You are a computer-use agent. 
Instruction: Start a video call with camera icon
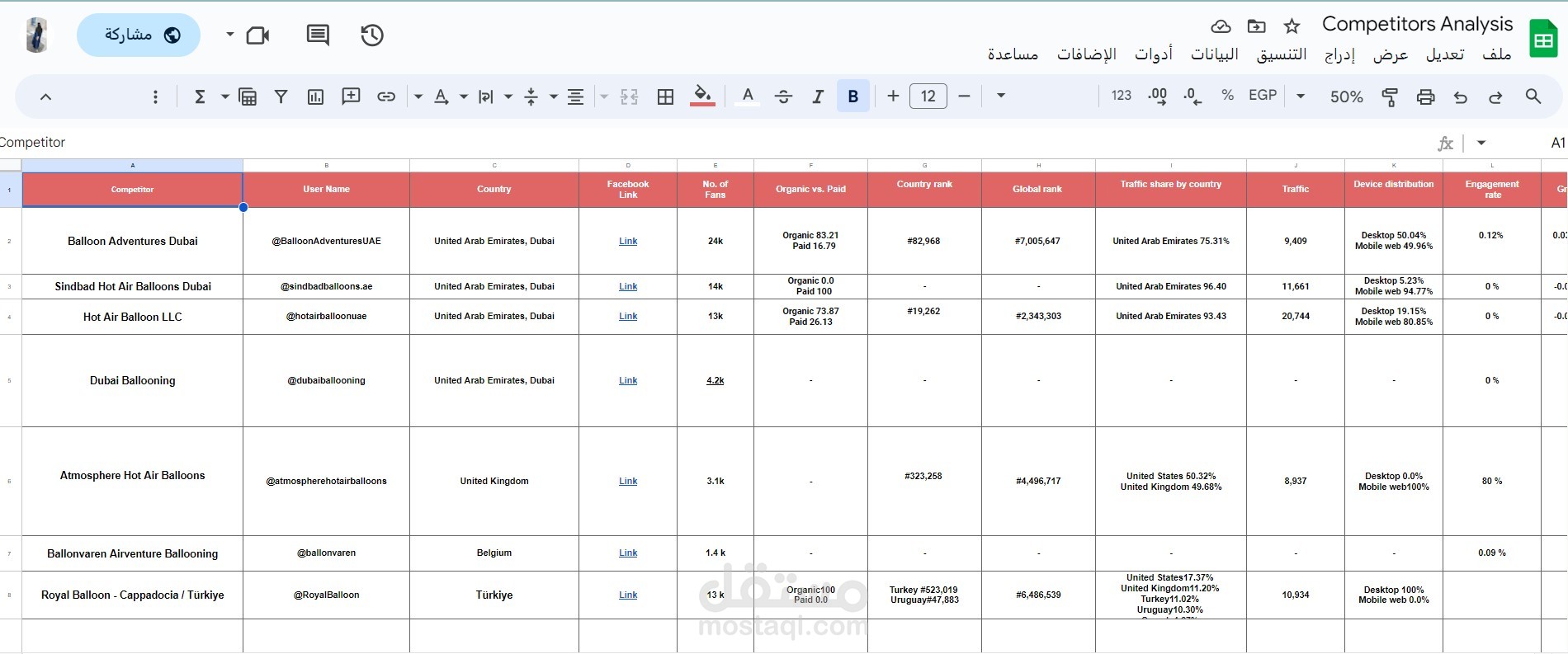(x=257, y=35)
